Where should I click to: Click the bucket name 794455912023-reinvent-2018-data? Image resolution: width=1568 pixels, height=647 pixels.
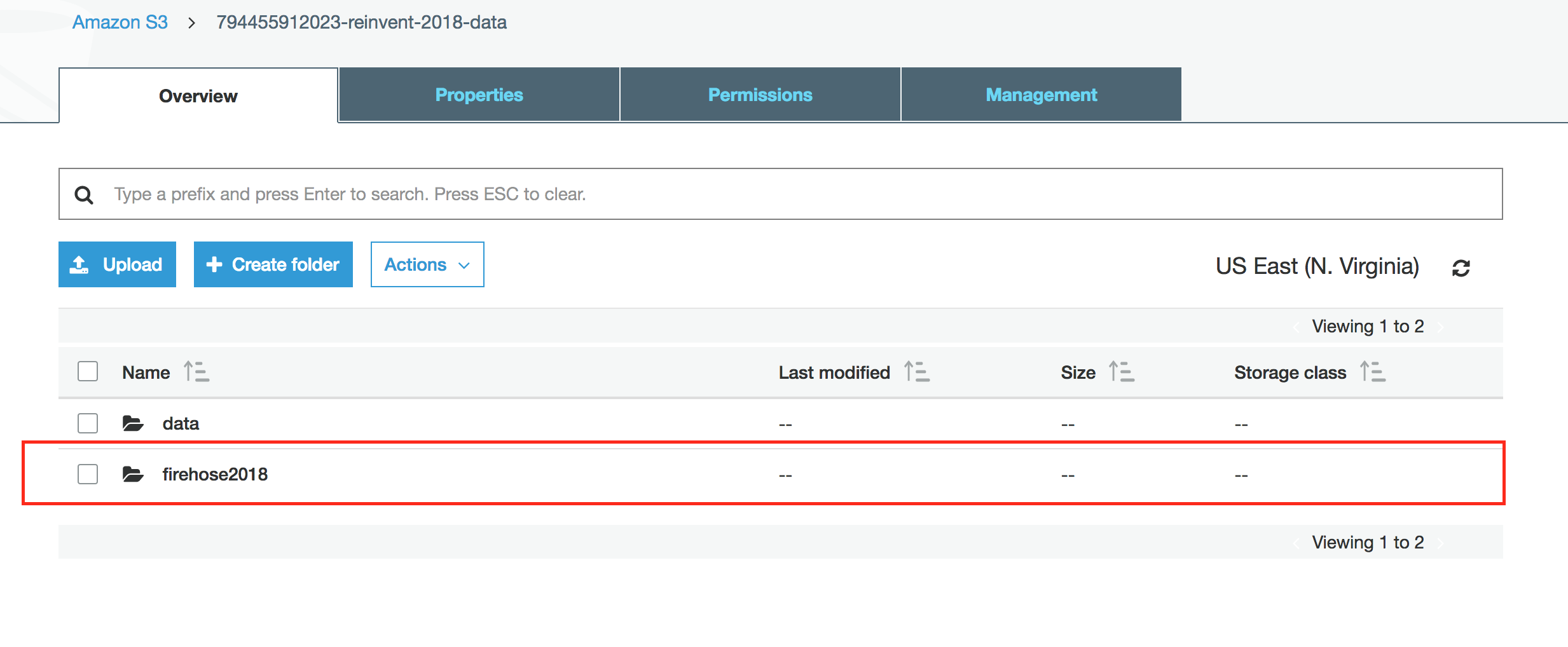(x=361, y=22)
